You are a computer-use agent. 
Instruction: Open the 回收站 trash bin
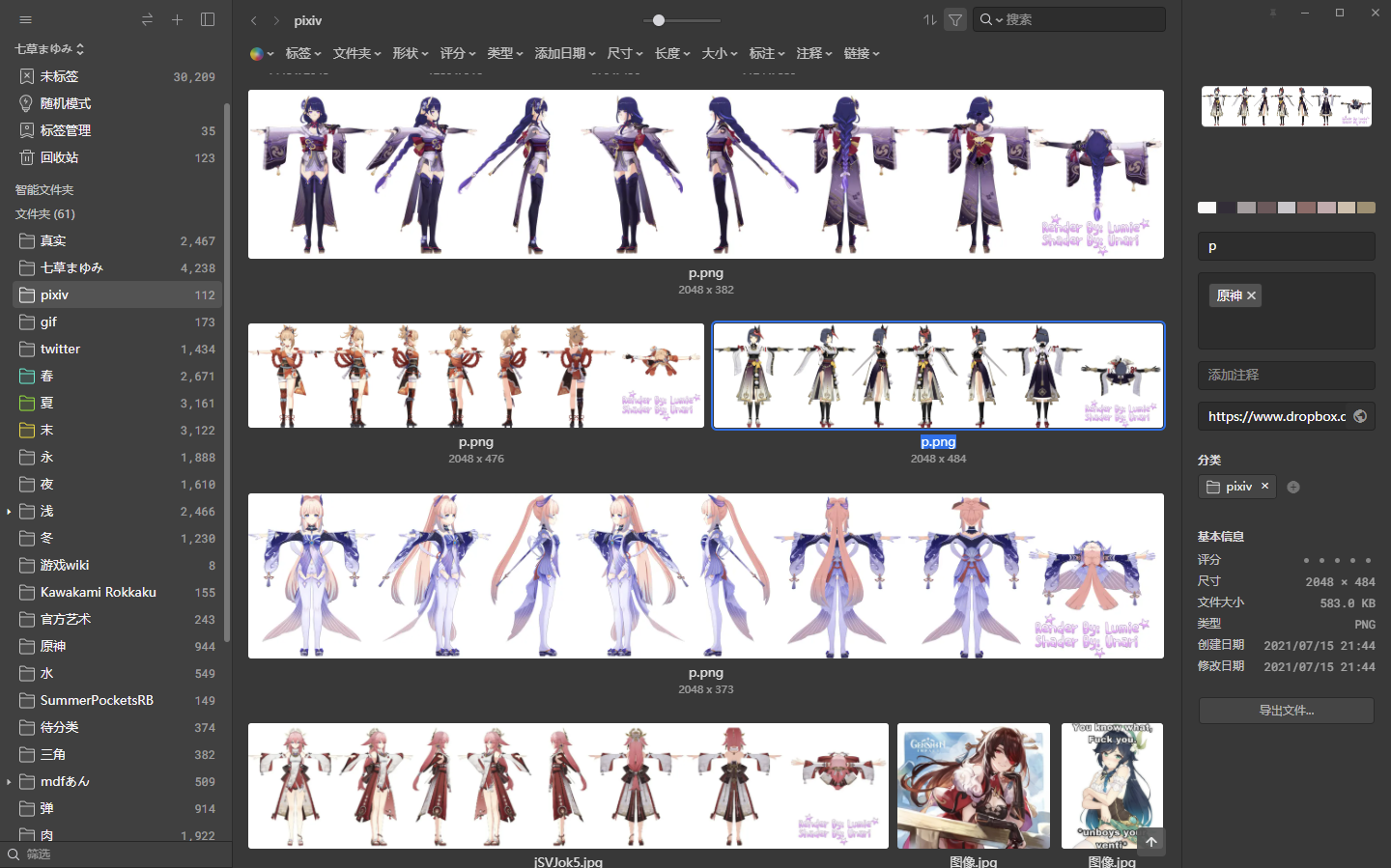(117, 157)
